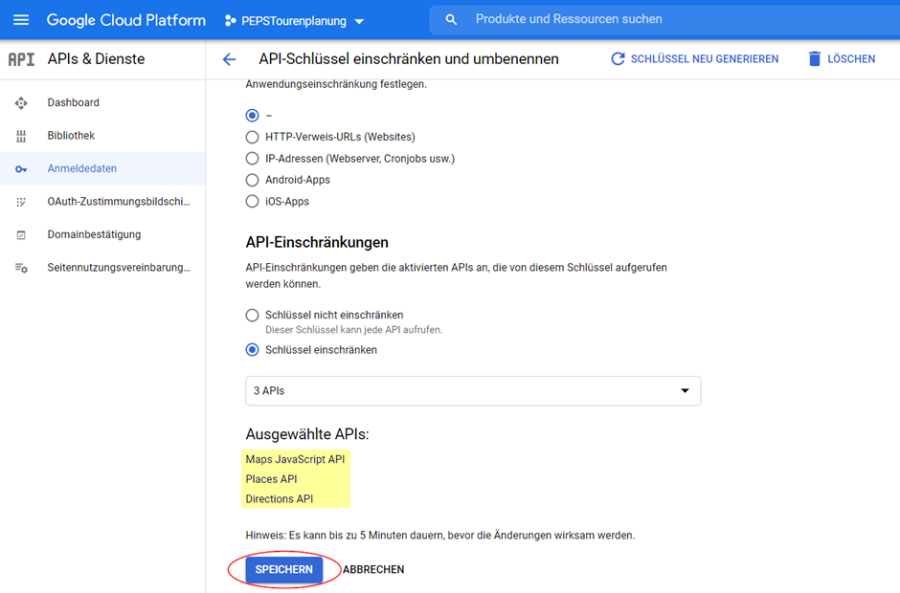The height and width of the screenshot is (593, 900).
Task: Select the IP-Adressen radio option
Action: point(252,159)
